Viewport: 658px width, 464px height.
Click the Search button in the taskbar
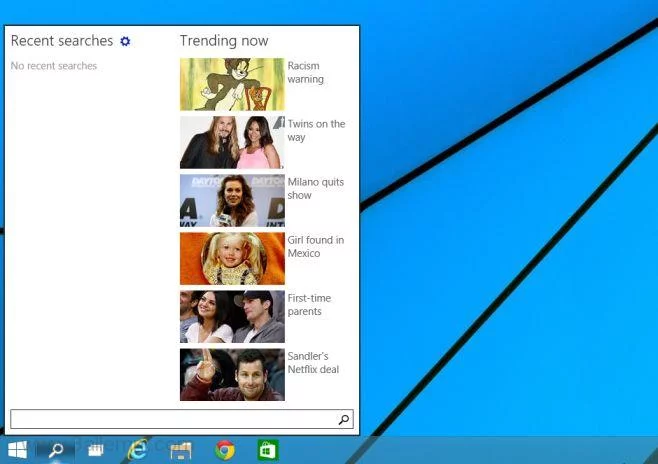(x=56, y=450)
